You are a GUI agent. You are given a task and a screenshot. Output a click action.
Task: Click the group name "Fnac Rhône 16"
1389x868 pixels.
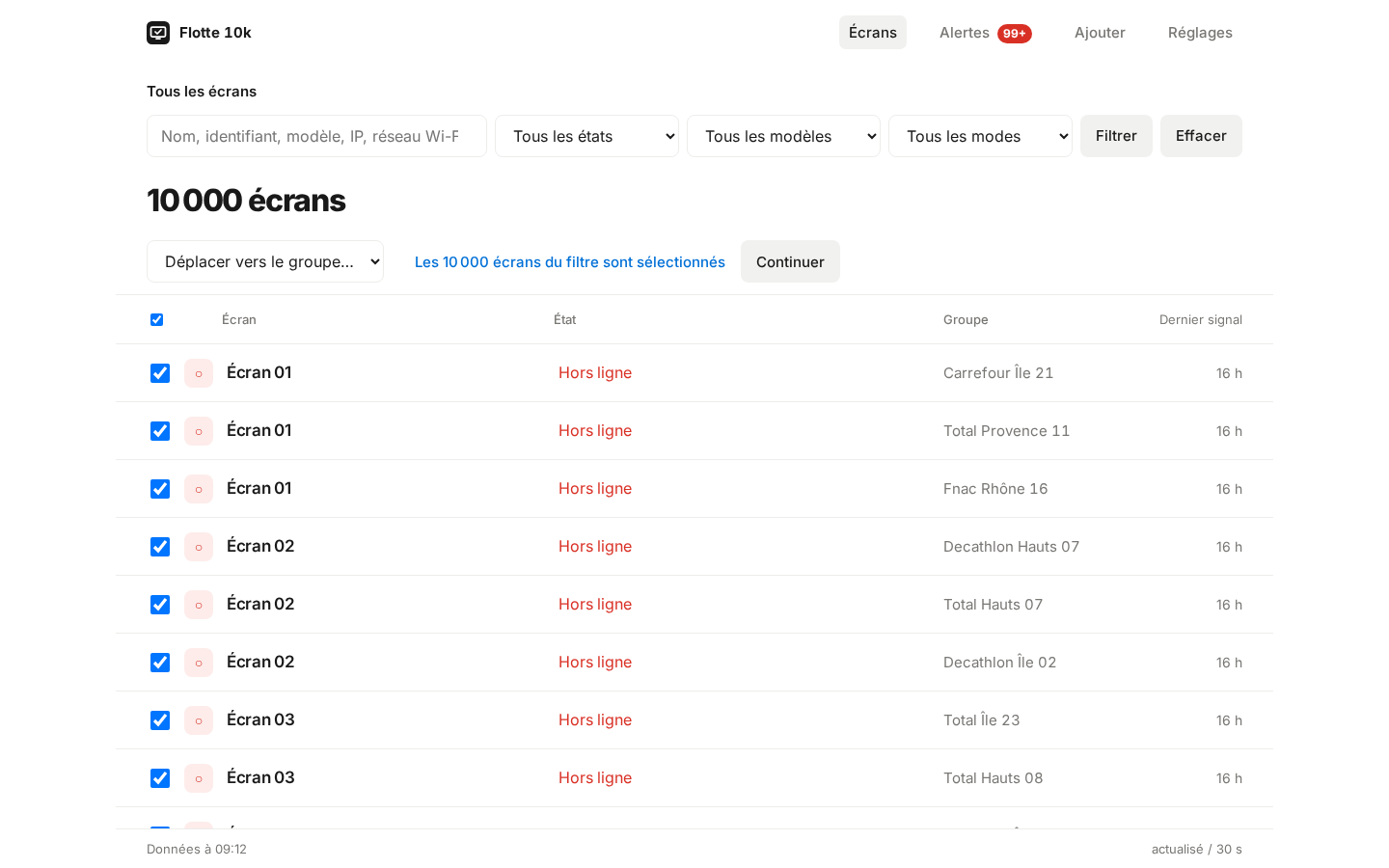tap(995, 489)
